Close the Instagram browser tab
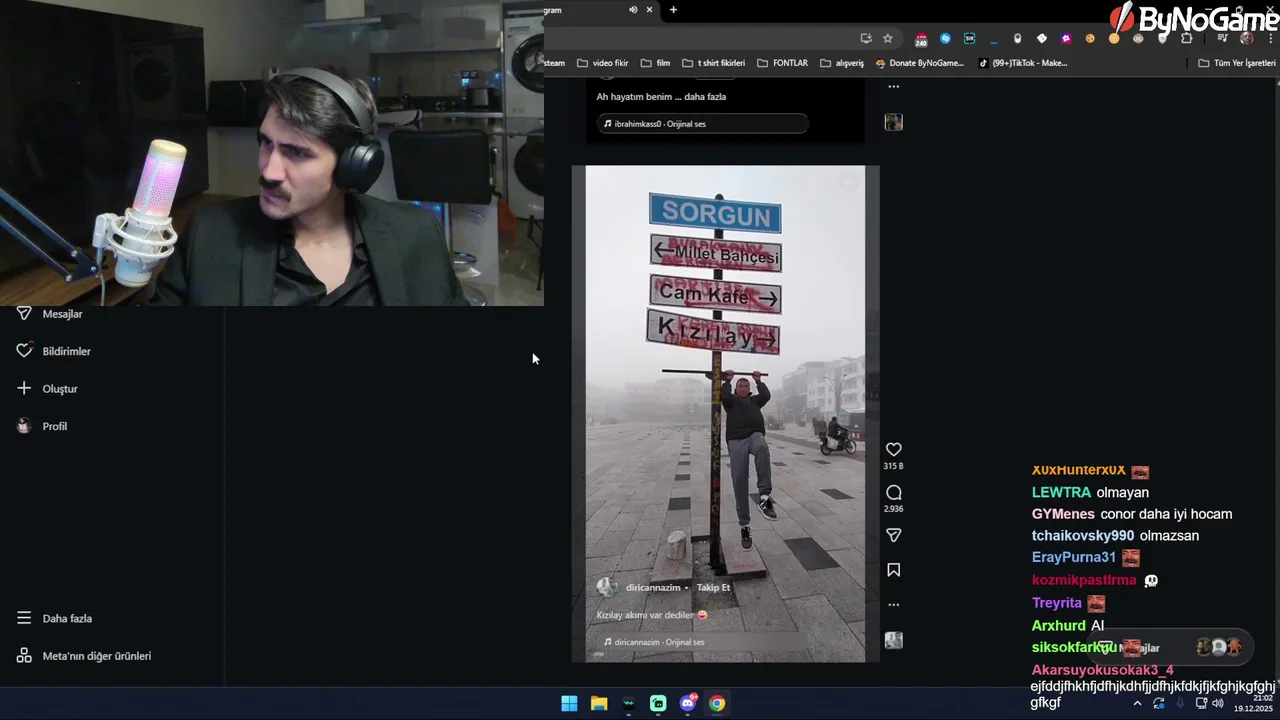Image resolution: width=1280 pixels, height=720 pixels. pyautogui.click(x=649, y=10)
